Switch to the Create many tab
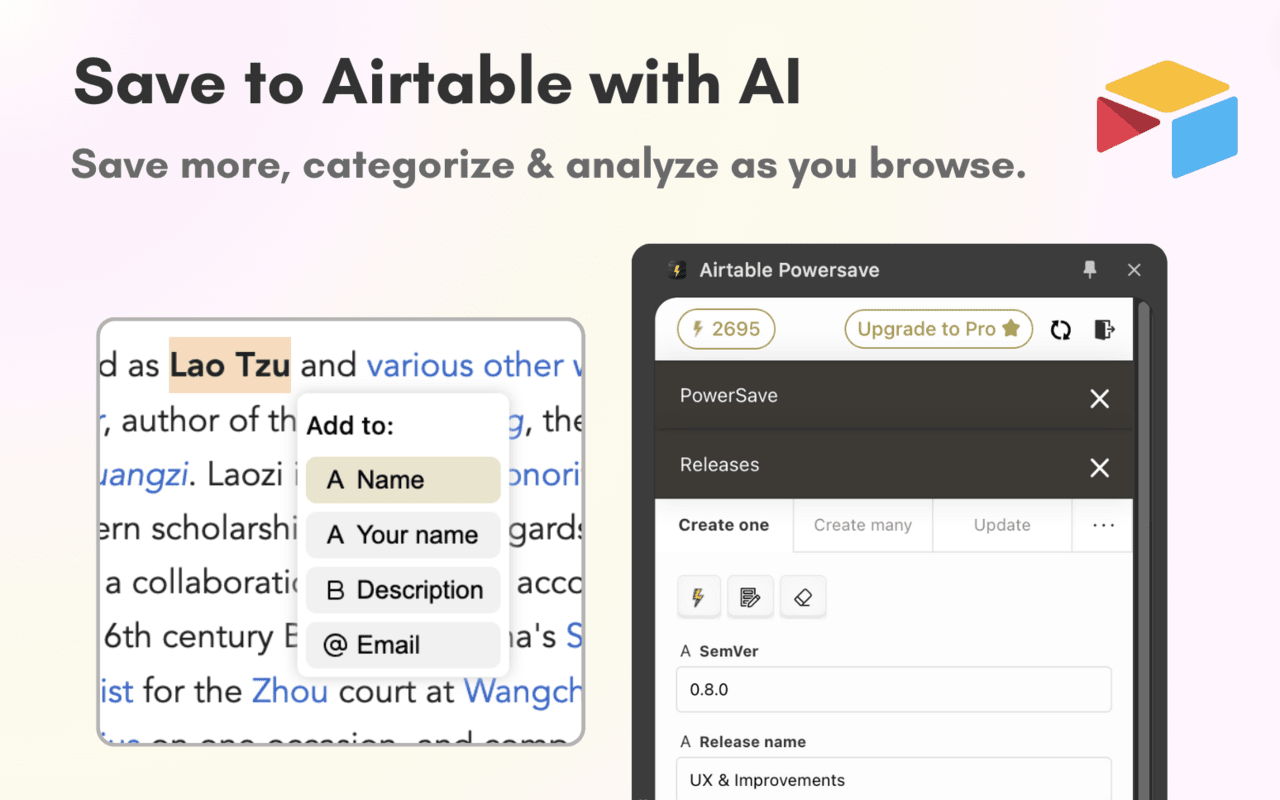This screenshot has width=1280, height=800. [x=863, y=525]
